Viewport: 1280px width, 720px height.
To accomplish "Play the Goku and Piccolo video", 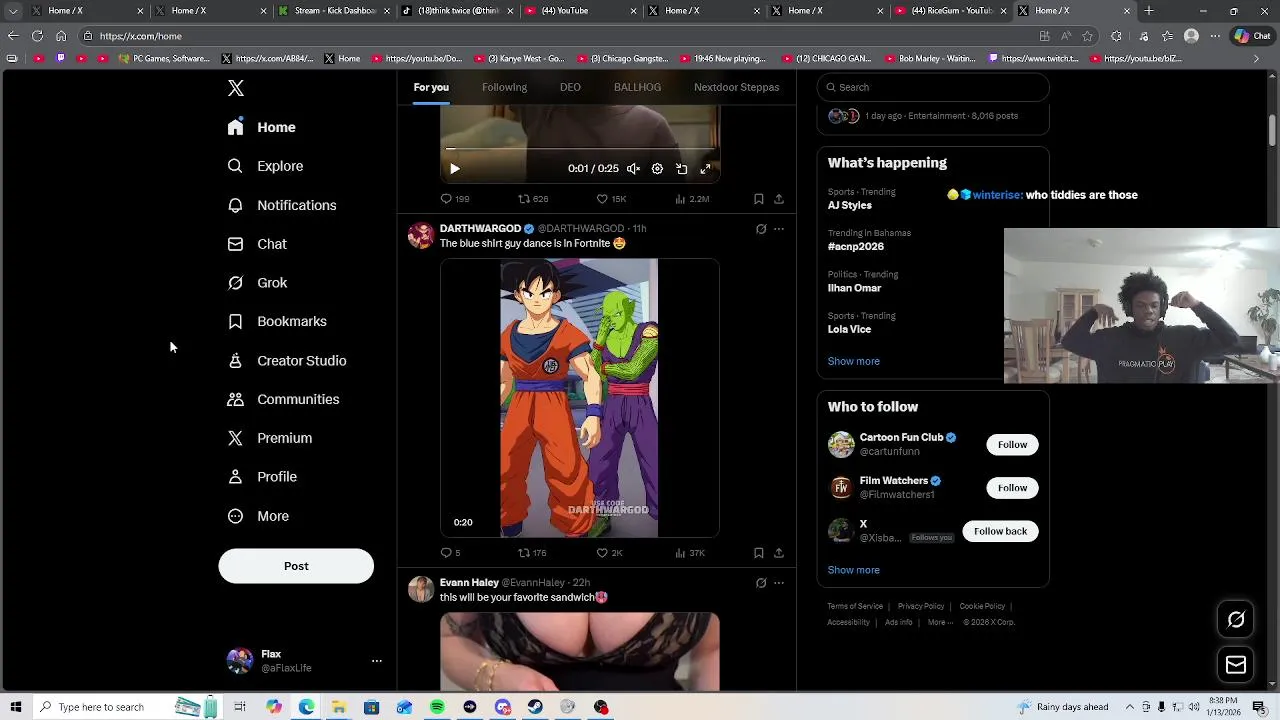I will 579,398.
